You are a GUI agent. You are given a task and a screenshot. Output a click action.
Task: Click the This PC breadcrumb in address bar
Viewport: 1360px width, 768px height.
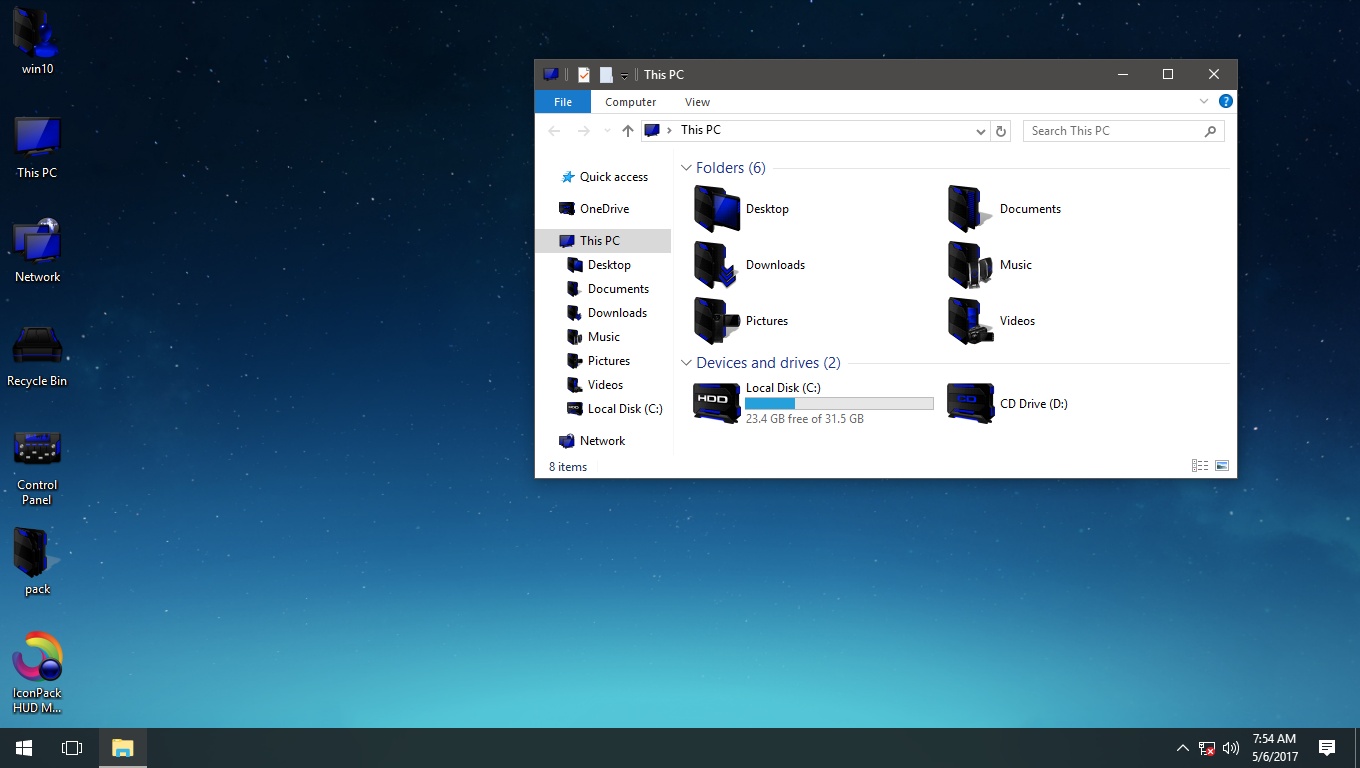click(x=700, y=130)
